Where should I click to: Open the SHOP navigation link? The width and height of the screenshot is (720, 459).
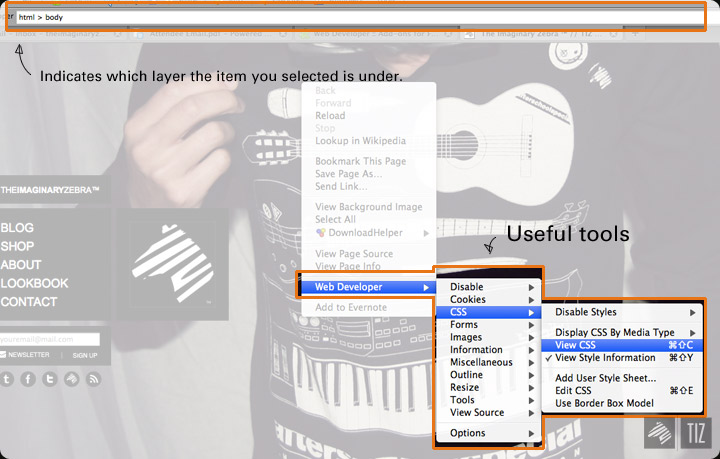coord(17,246)
